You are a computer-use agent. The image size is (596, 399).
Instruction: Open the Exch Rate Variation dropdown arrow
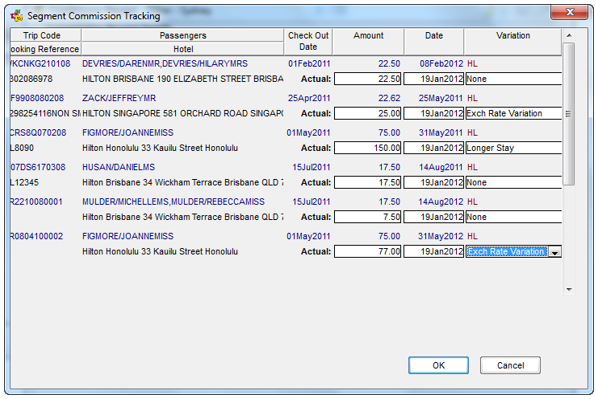(555, 252)
